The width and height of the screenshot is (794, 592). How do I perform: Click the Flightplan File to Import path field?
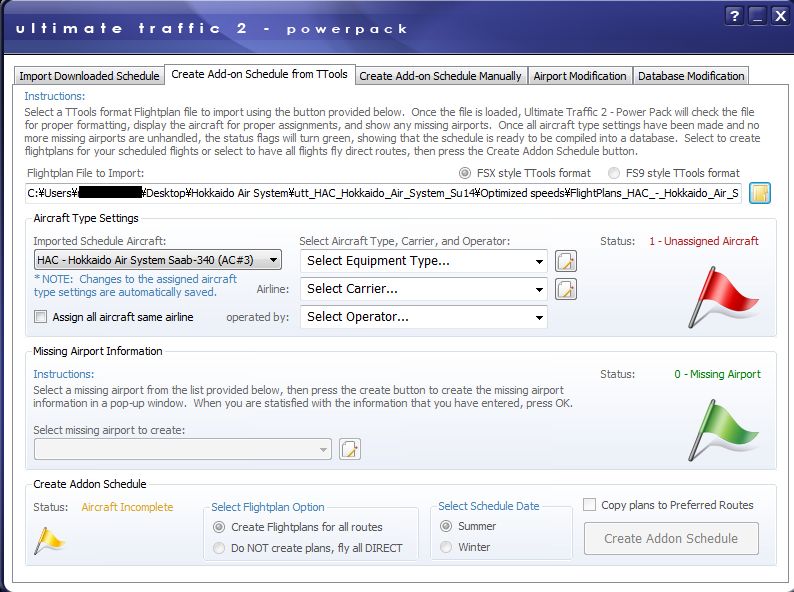coord(383,193)
